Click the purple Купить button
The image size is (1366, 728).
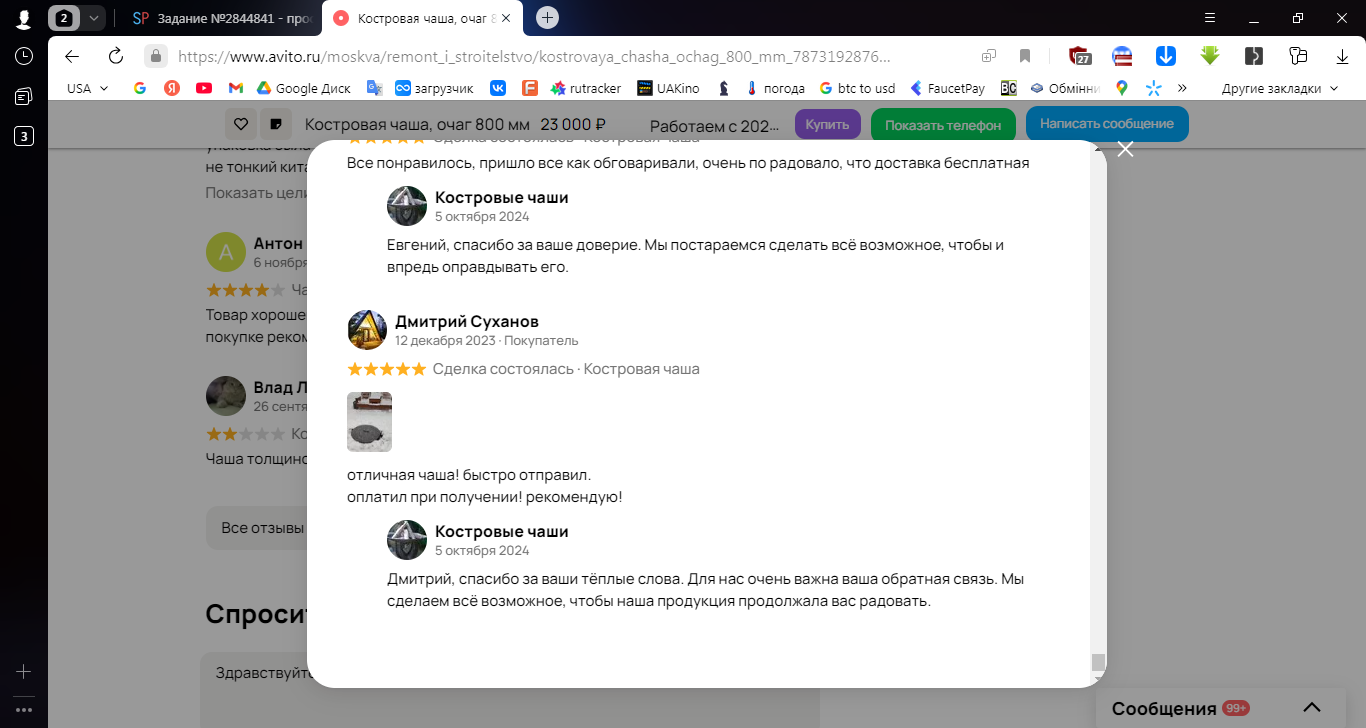pyautogui.click(x=828, y=125)
